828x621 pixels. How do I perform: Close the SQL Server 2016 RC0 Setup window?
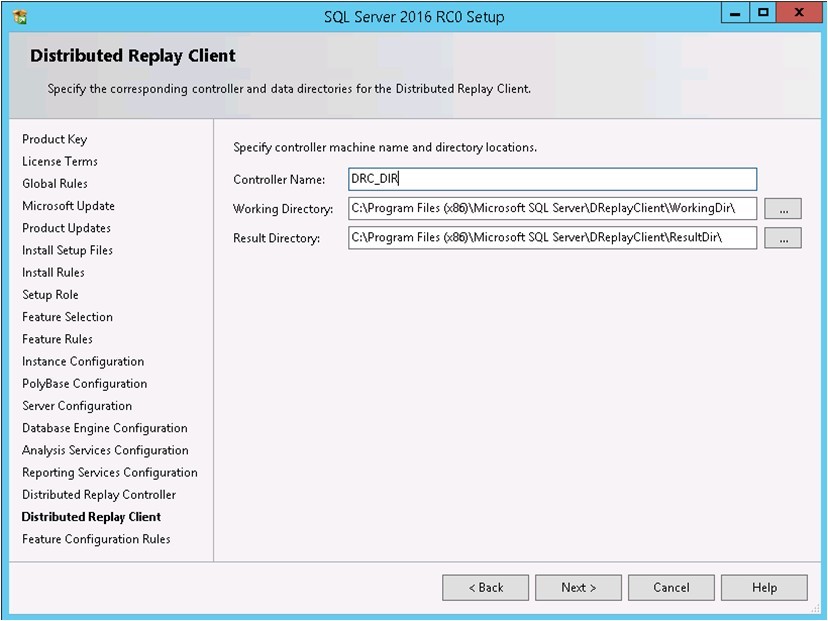pos(799,13)
